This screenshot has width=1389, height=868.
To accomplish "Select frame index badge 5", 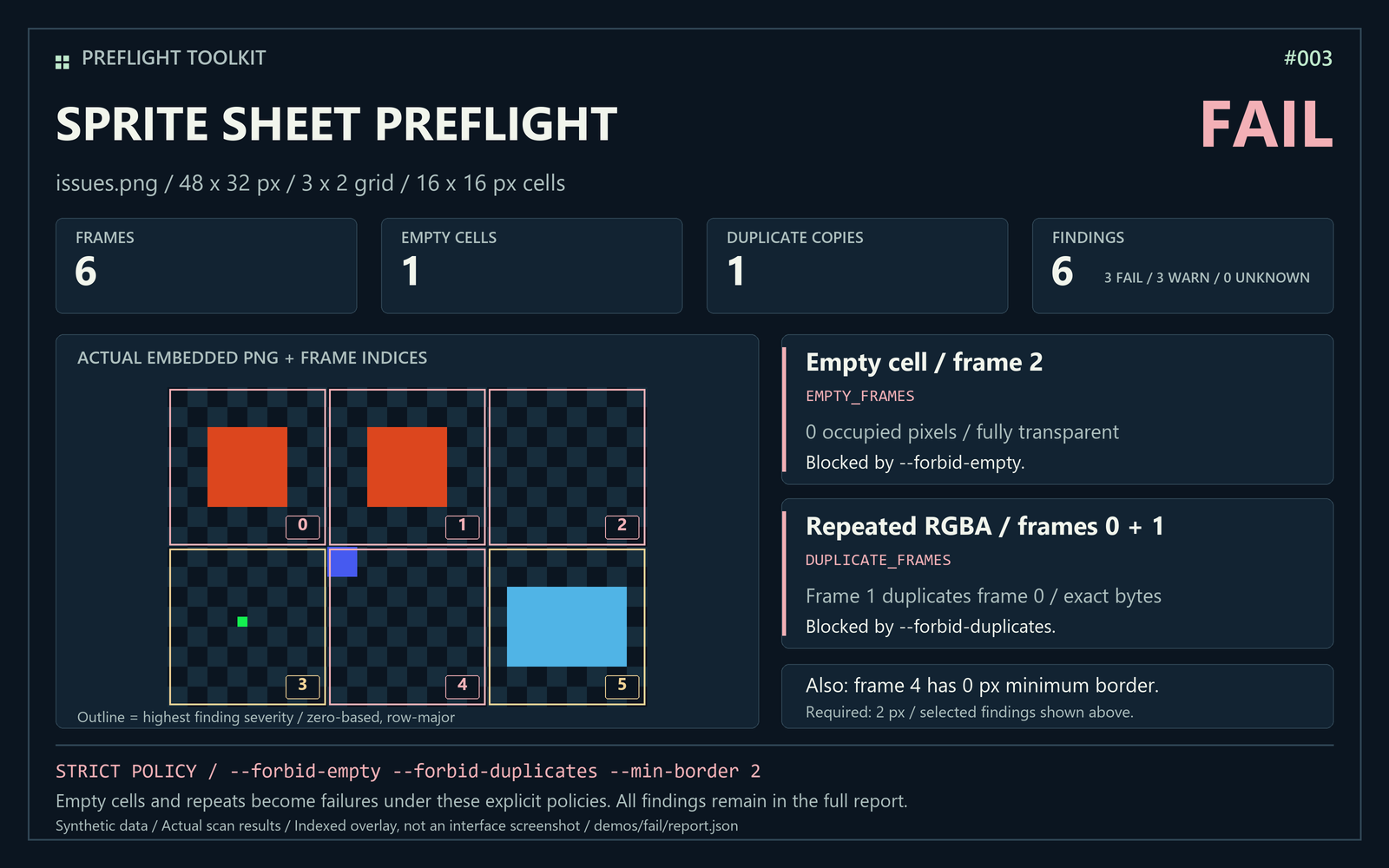I will pos(622,686).
